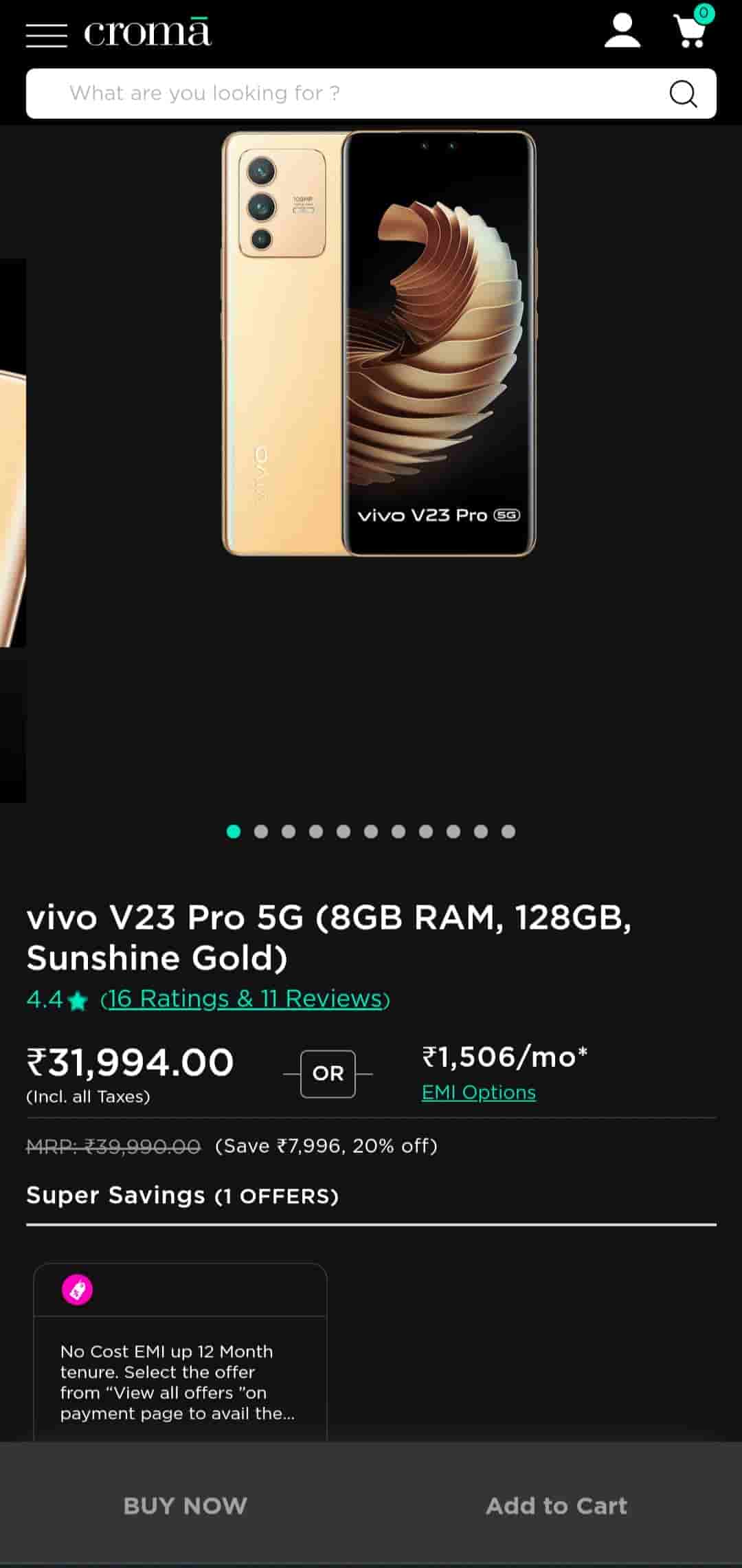The image size is (742, 1568).
Task: Open the user account icon
Action: [622, 31]
